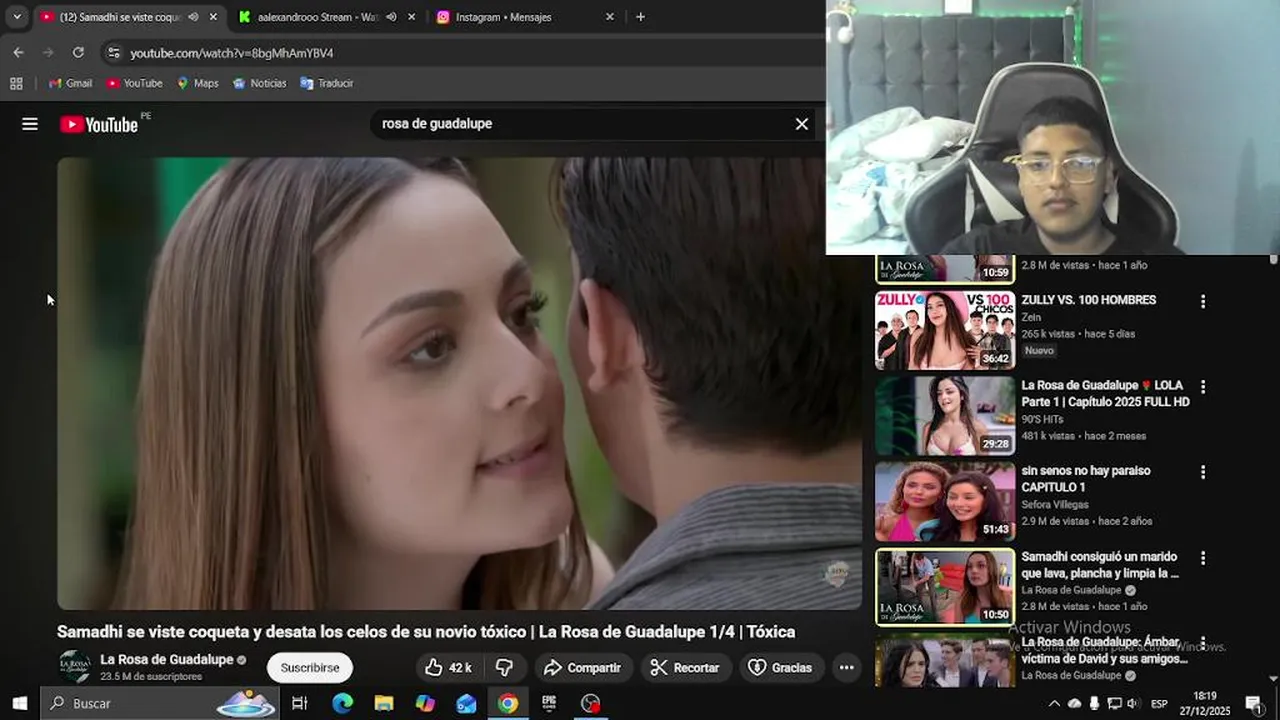Switch to the Instagram Mensajes tab
1280x720 pixels.
pos(503,17)
